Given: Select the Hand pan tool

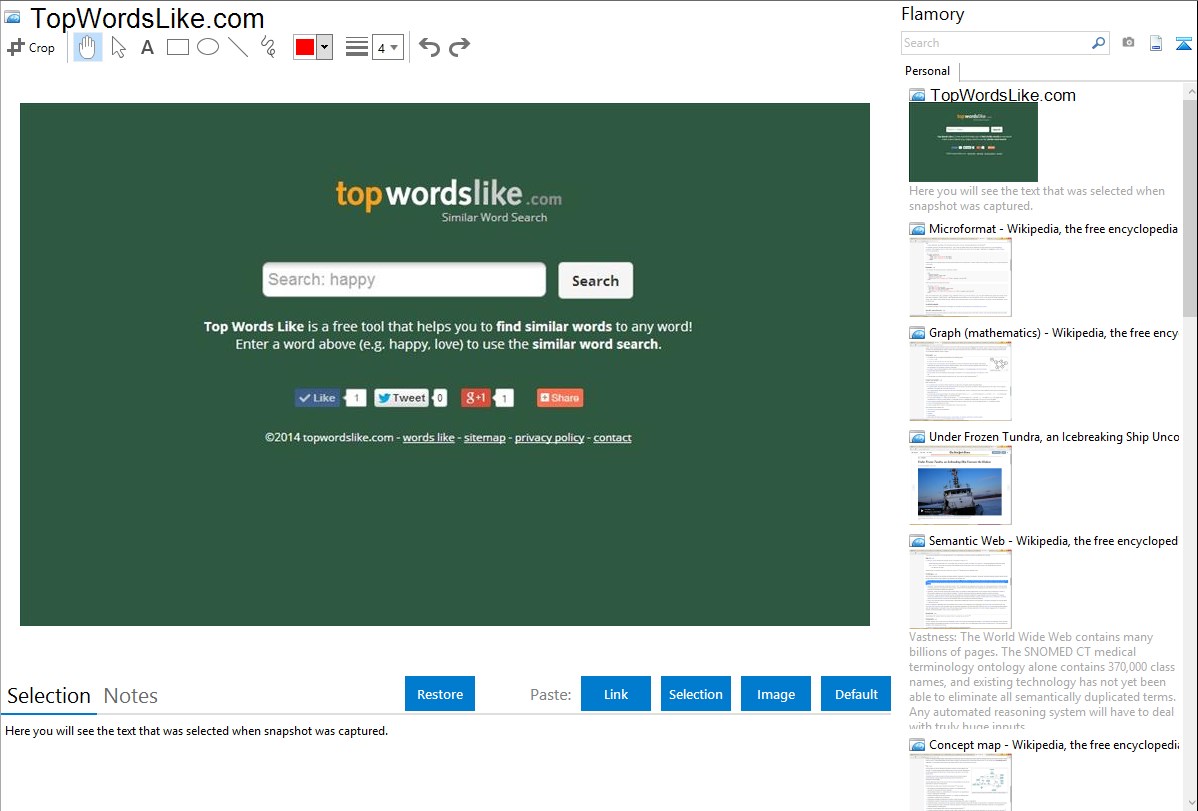Looking at the screenshot, I should [87, 47].
